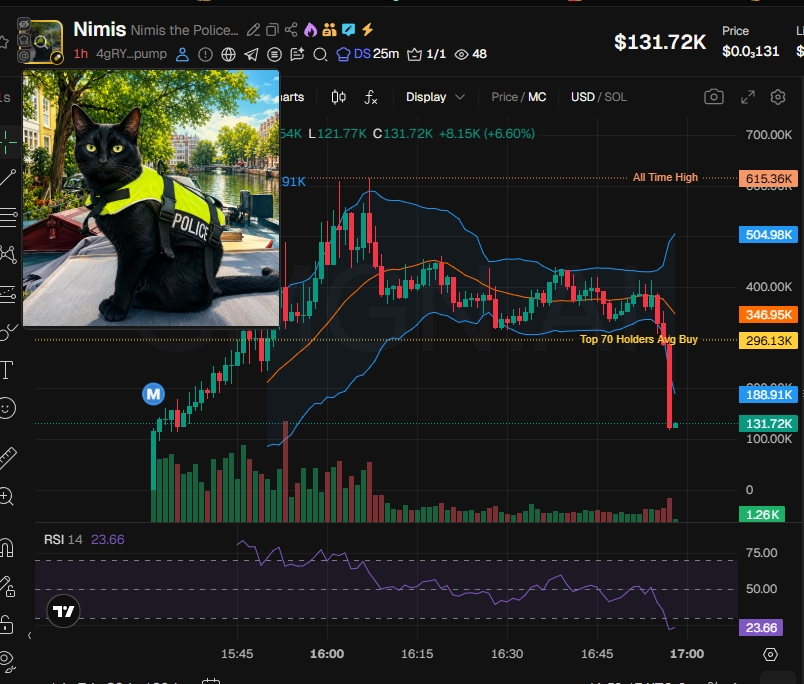Image resolution: width=804 pixels, height=684 pixels.
Task: Expand the chart to fullscreen
Action: click(x=748, y=97)
